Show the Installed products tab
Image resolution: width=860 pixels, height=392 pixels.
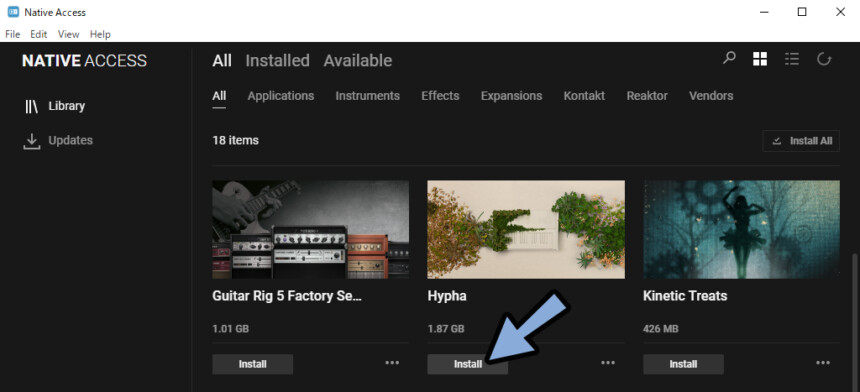click(x=278, y=60)
